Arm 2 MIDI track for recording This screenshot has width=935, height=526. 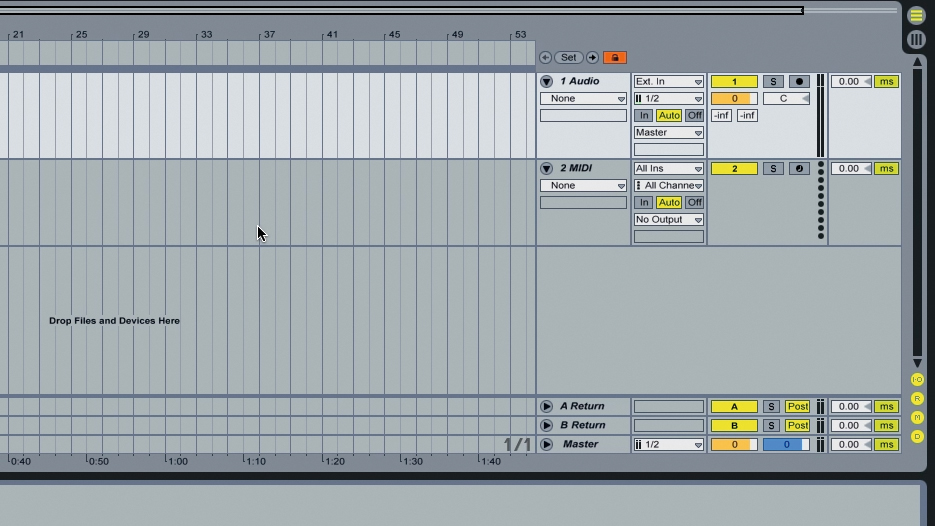pyautogui.click(x=799, y=169)
